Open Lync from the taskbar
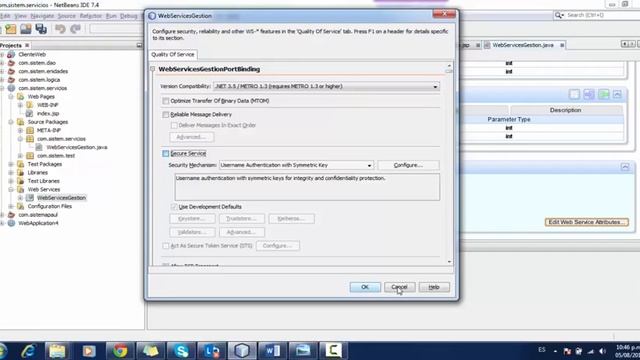The height and width of the screenshot is (360, 640). 212,351
